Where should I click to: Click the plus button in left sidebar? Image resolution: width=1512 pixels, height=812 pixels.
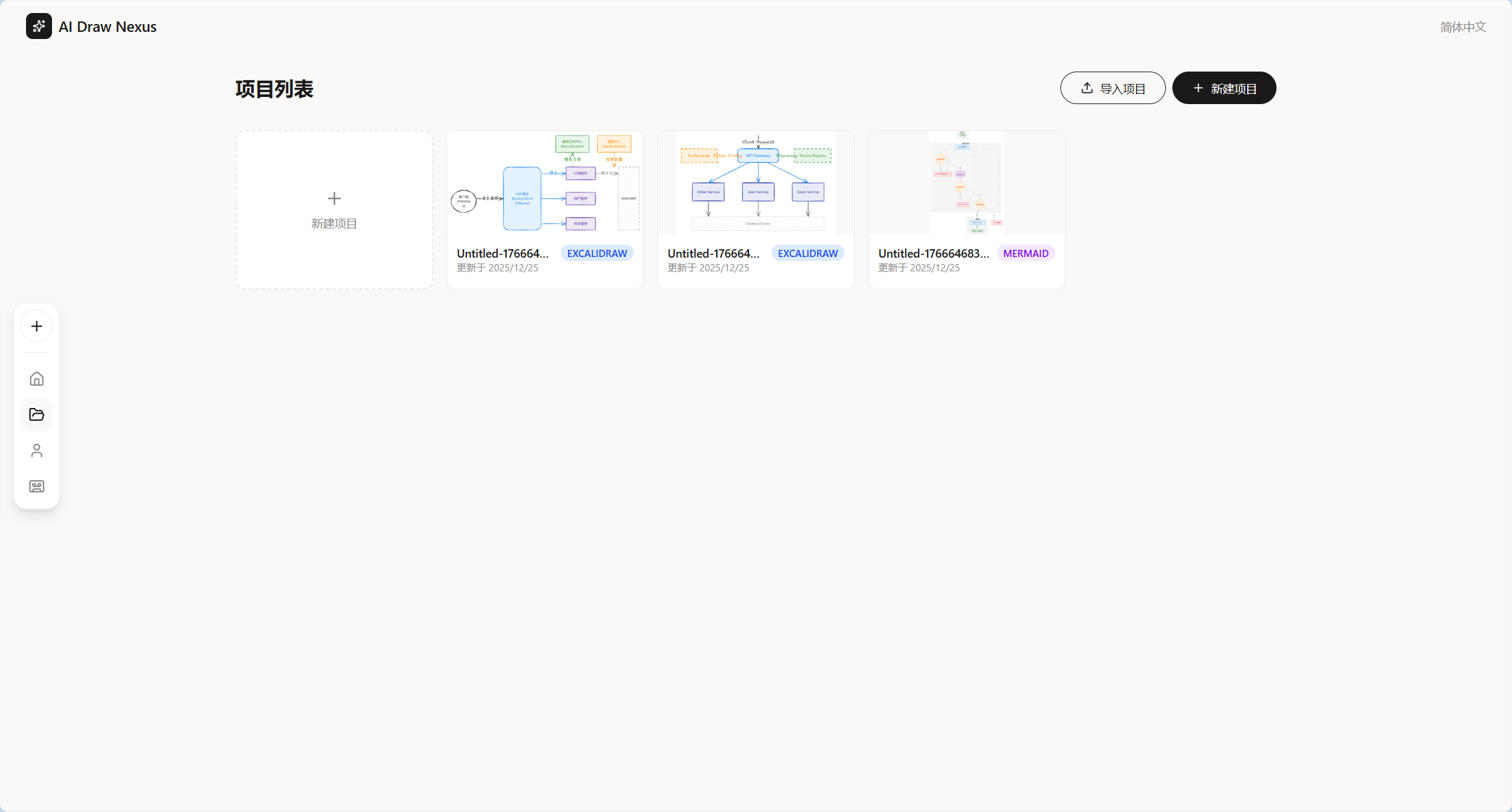[36, 326]
